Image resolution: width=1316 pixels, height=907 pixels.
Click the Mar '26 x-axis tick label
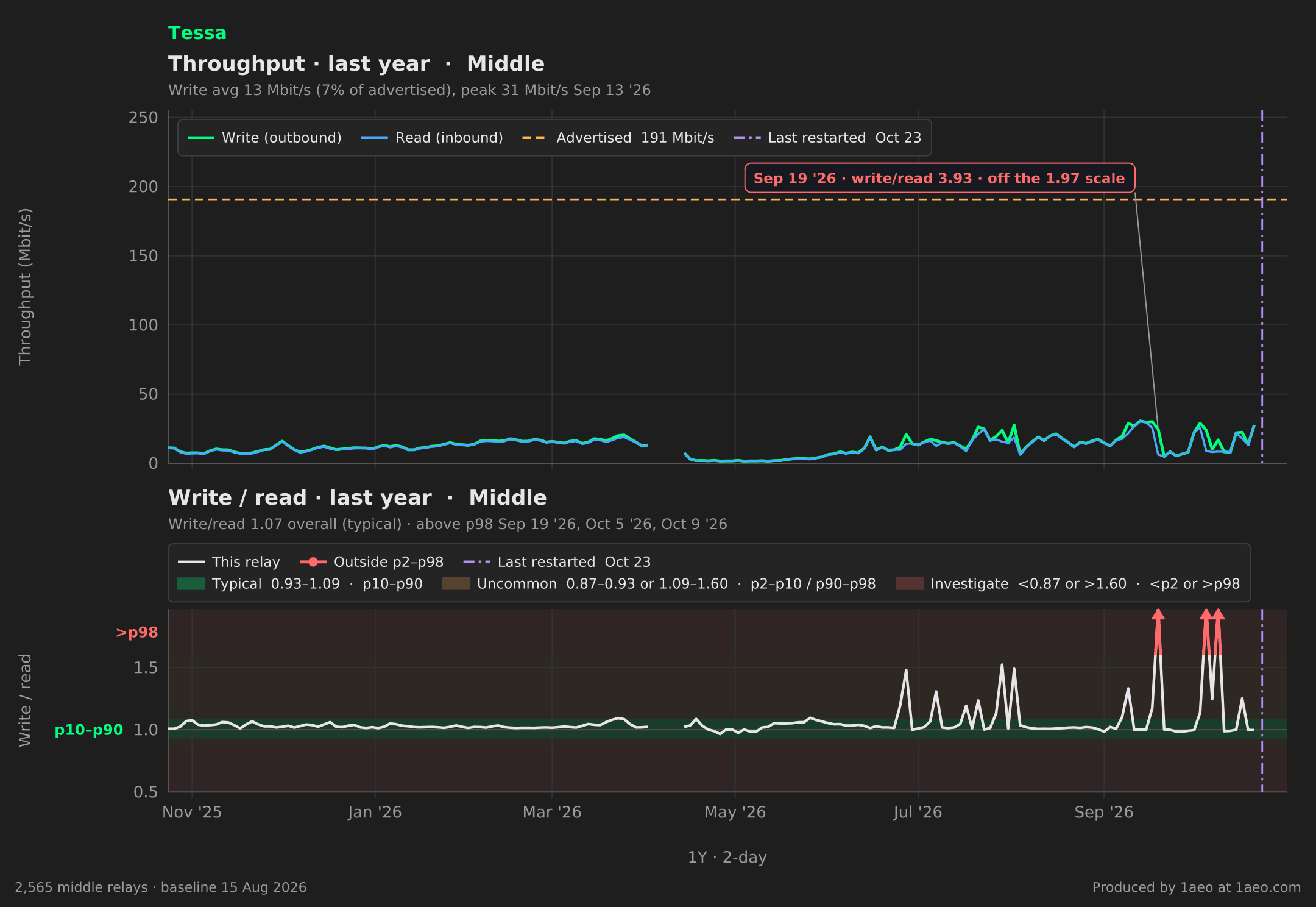(x=552, y=813)
